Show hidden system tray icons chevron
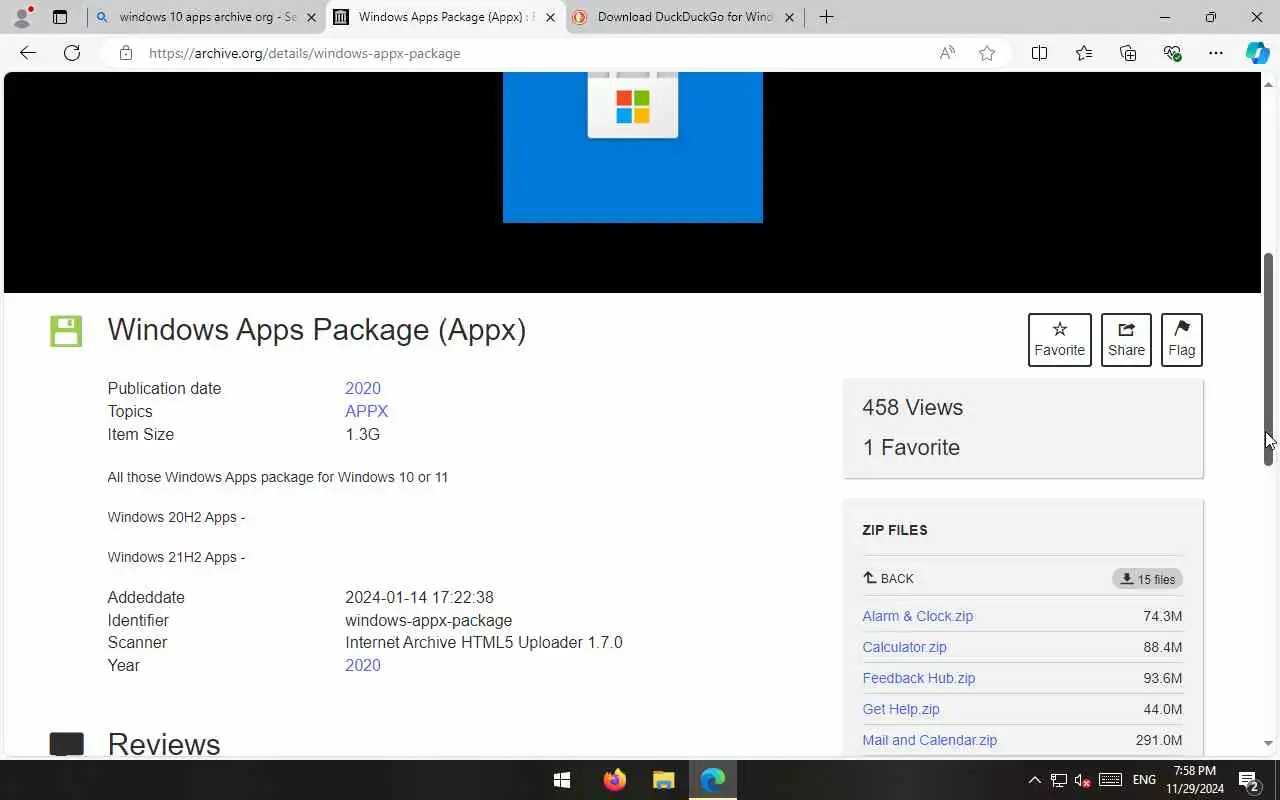1280x800 pixels. coord(1035,780)
